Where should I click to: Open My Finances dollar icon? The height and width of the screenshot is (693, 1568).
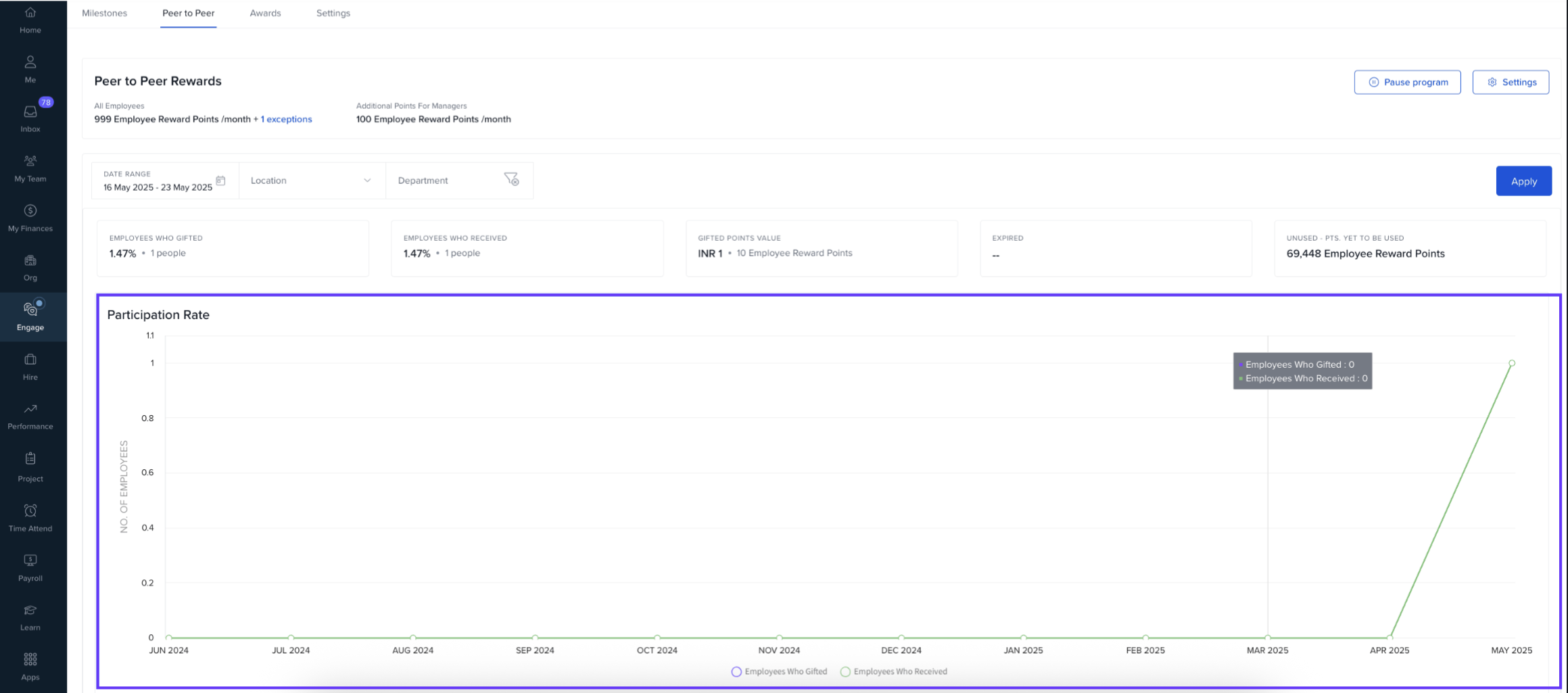click(x=30, y=211)
